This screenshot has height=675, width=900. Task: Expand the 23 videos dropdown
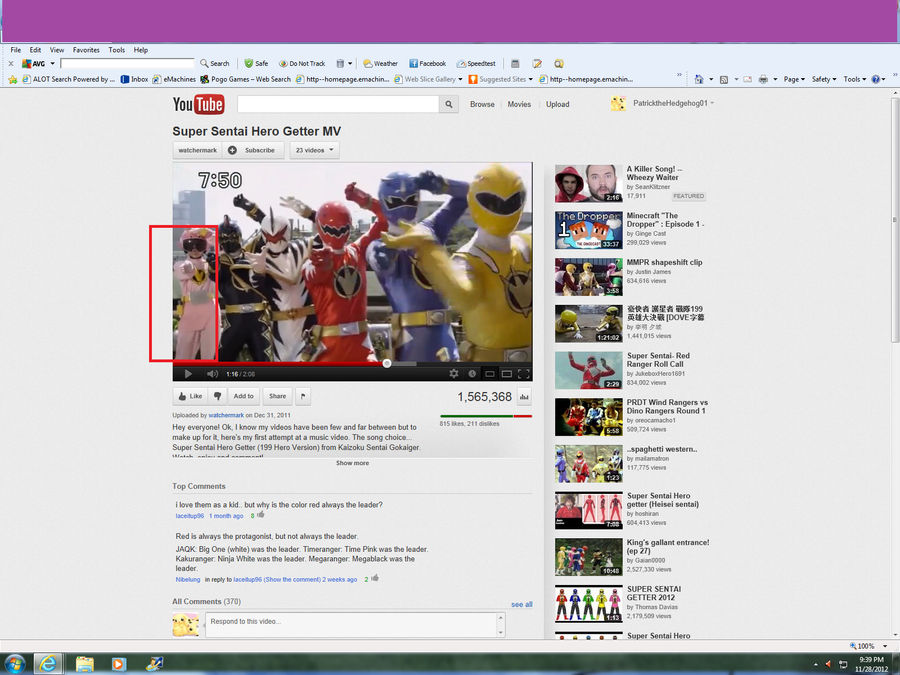pyautogui.click(x=315, y=150)
